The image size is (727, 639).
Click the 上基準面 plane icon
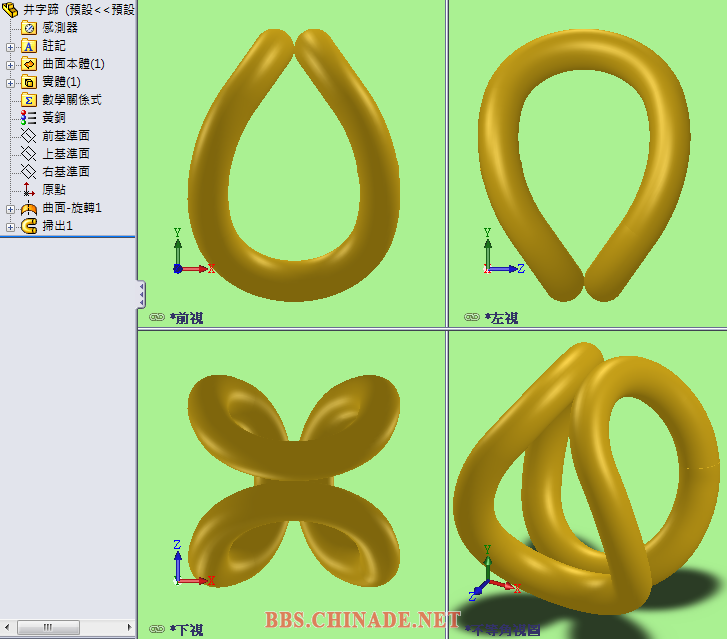click(29, 153)
